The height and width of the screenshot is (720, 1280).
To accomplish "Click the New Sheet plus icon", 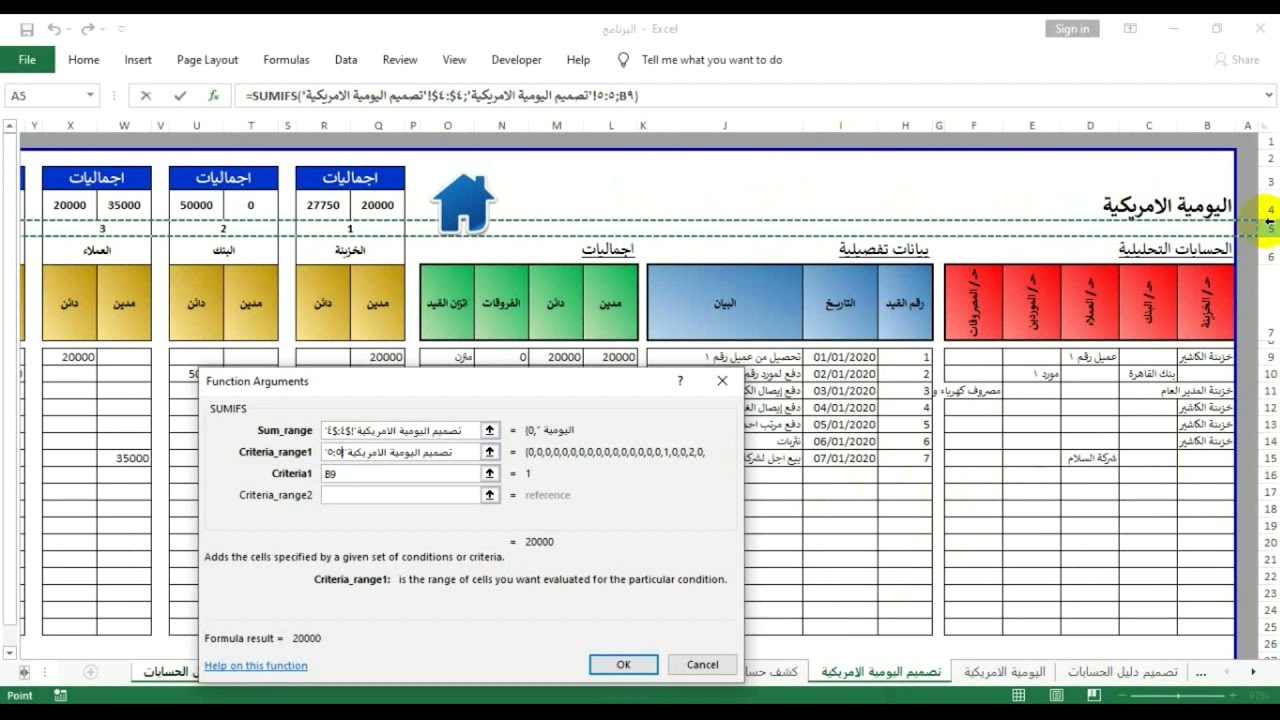I will 91,672.
